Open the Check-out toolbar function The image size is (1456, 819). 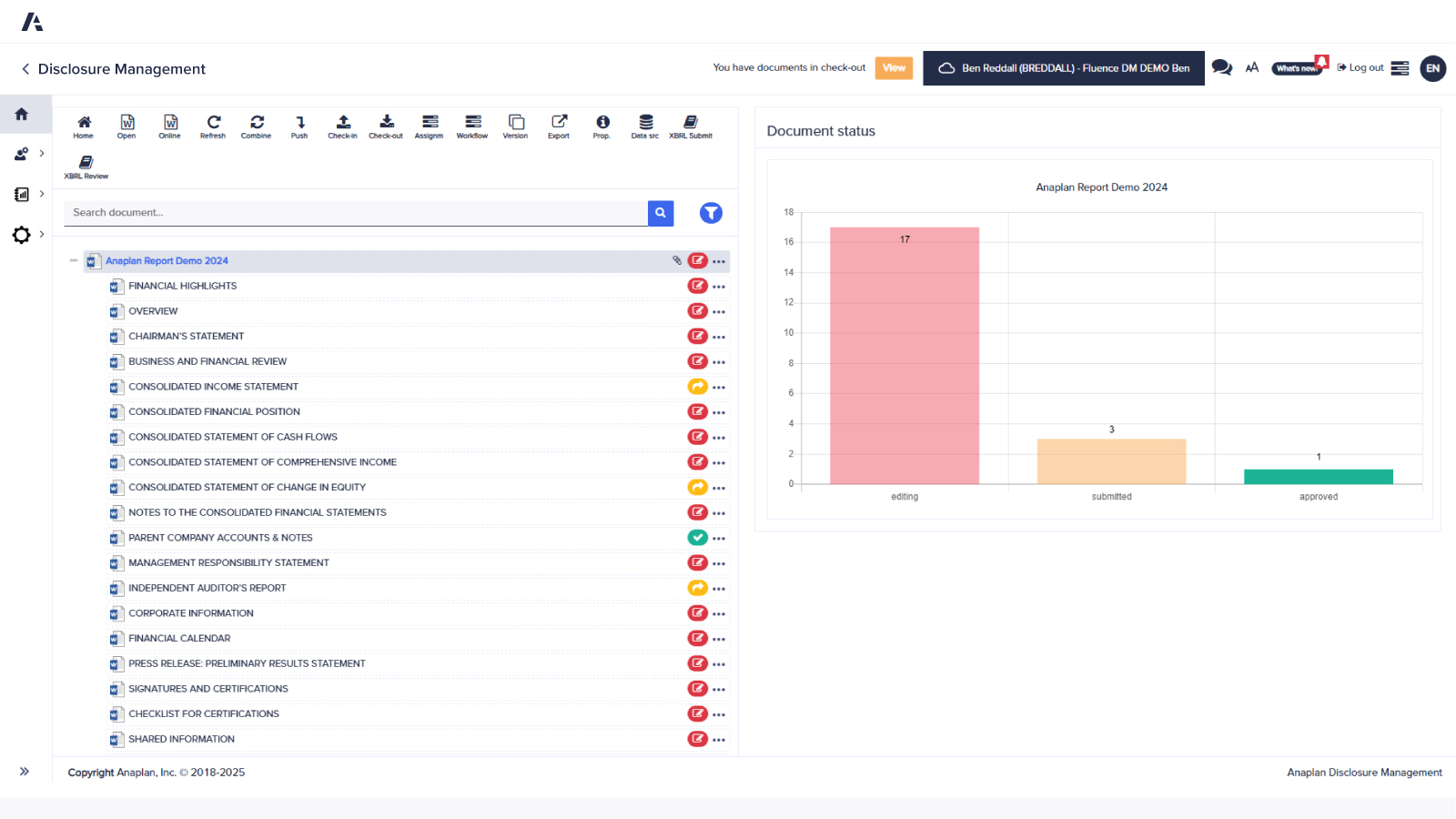(x=385, y=126)
